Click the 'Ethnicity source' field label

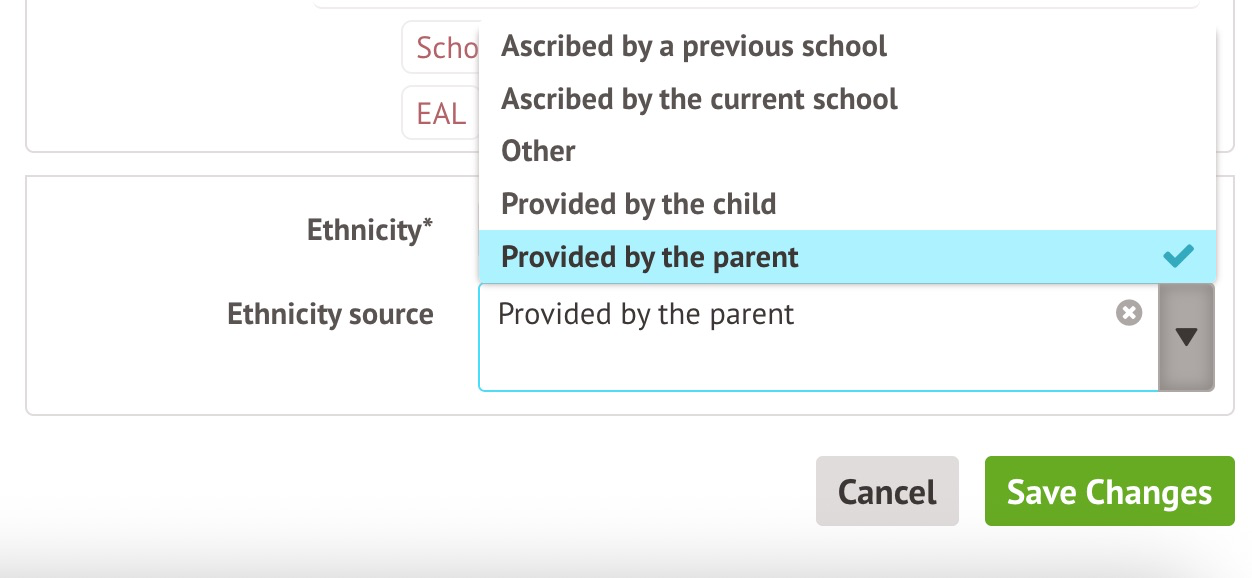(x=330, y=314)
